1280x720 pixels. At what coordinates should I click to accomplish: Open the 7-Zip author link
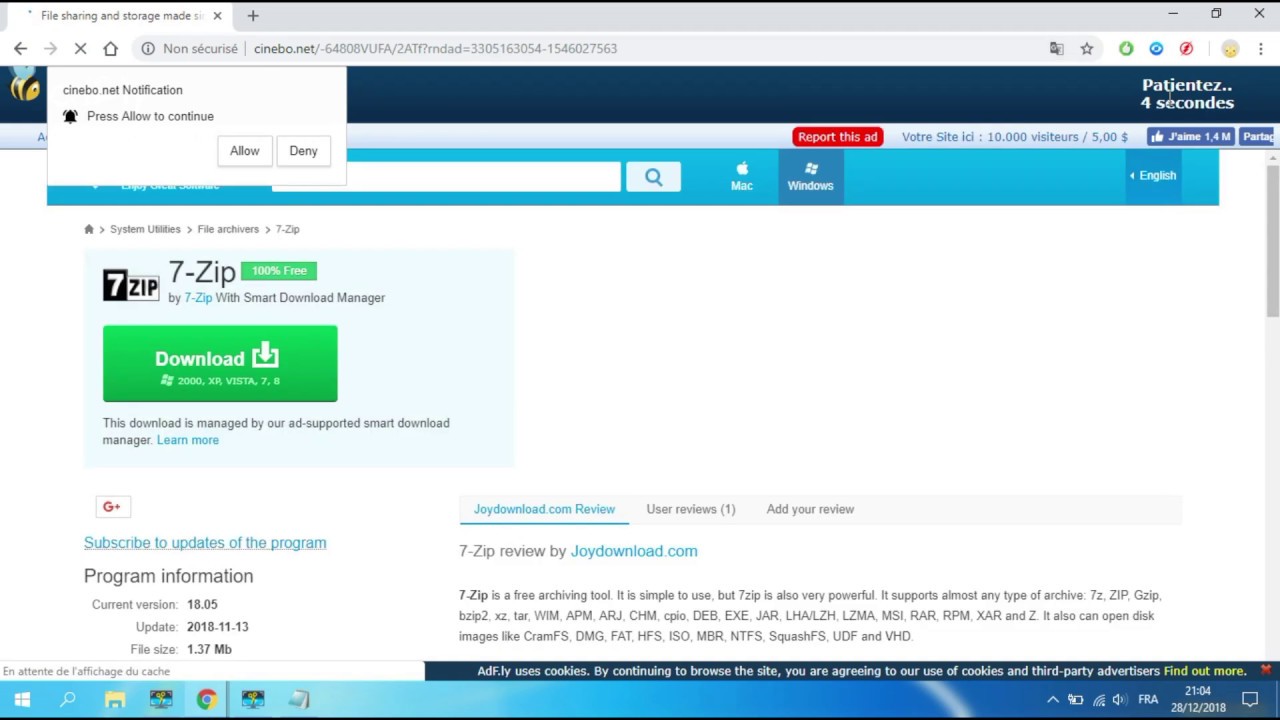coord(198,298)
